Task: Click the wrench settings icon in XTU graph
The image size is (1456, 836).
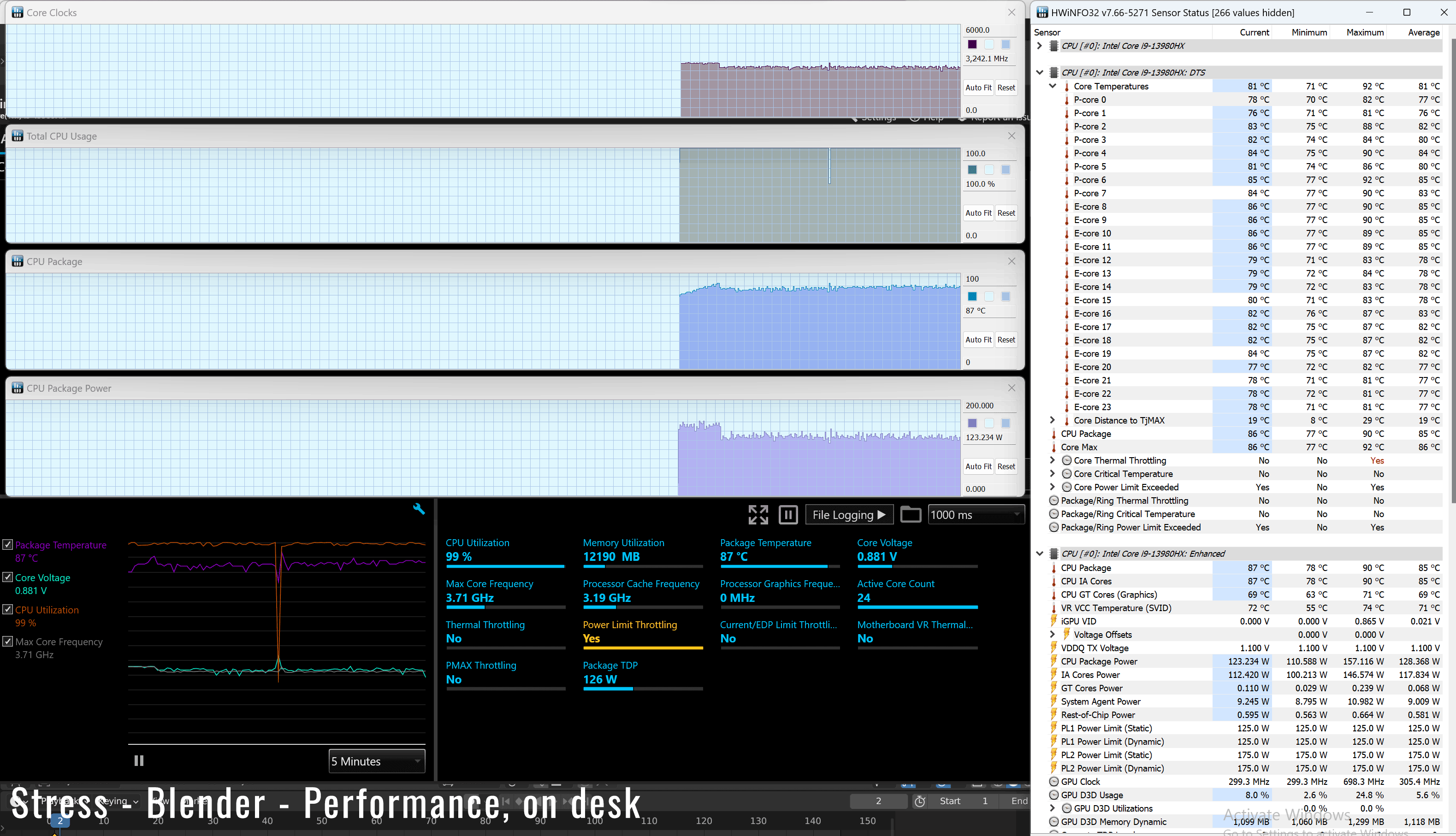Action: 419,509
